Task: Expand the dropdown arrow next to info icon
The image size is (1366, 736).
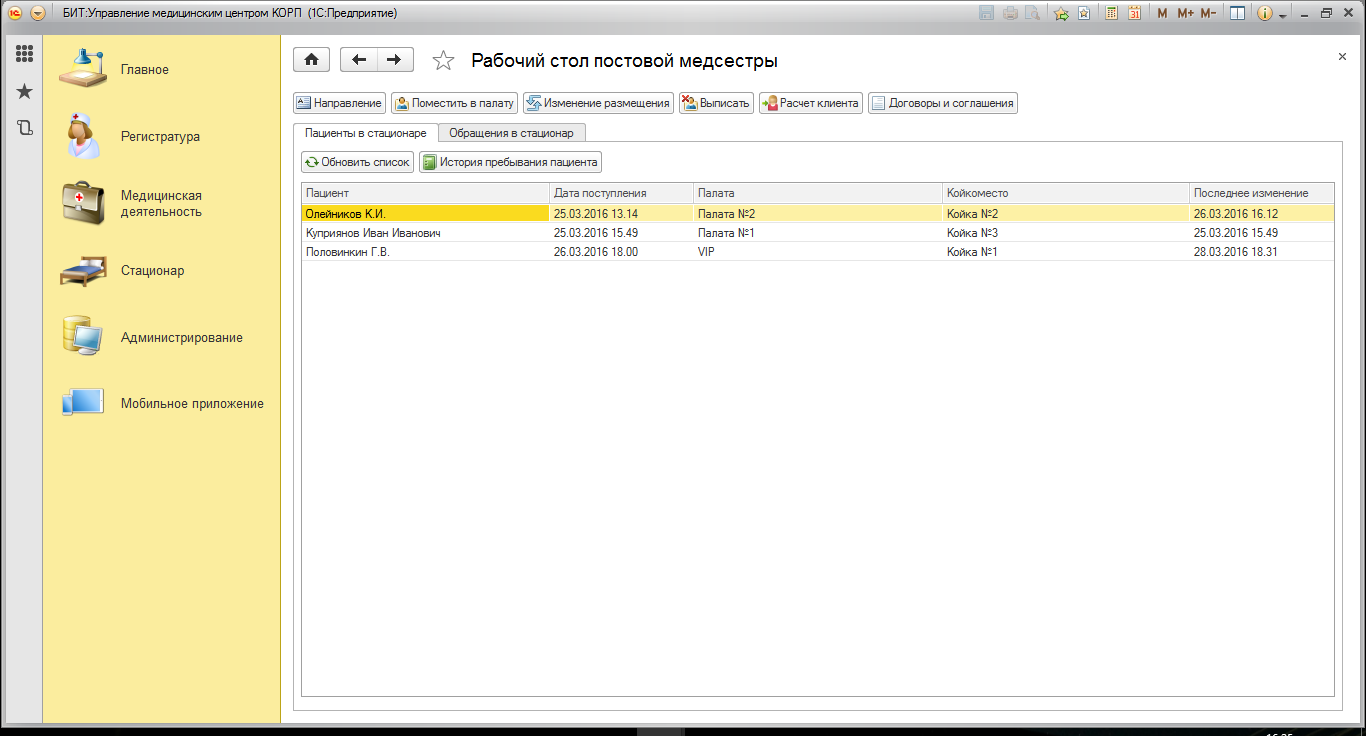Action: click(1282, 14)
